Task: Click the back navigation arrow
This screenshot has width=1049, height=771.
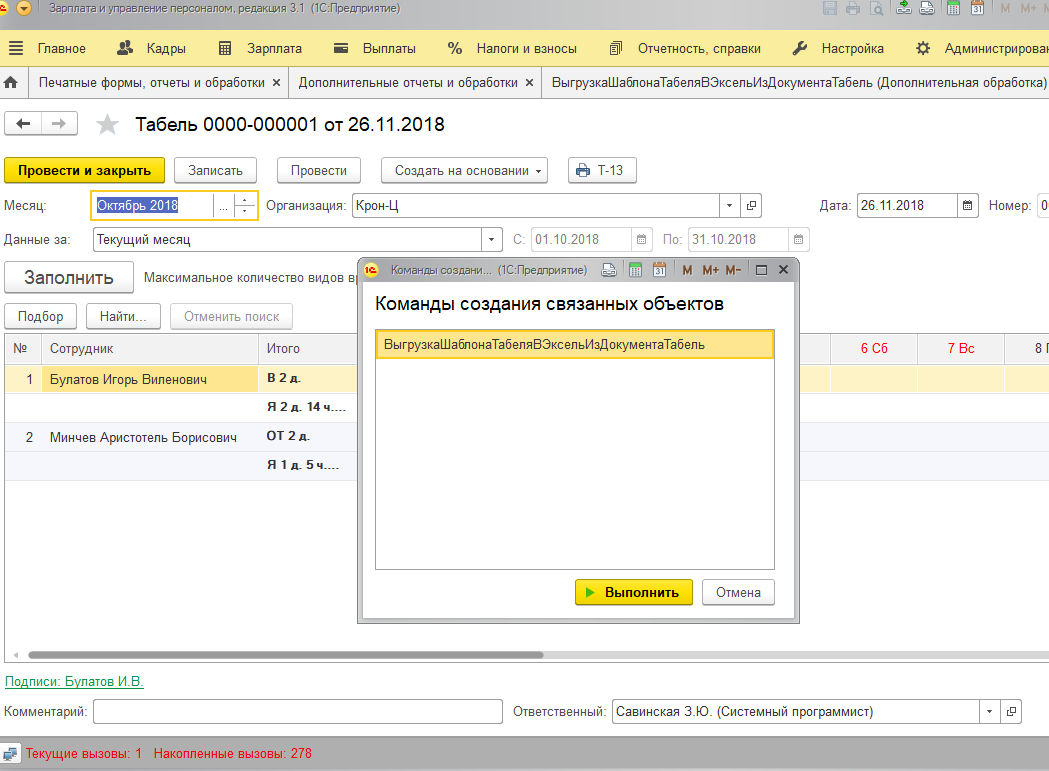Action: (x=23, y=124)
